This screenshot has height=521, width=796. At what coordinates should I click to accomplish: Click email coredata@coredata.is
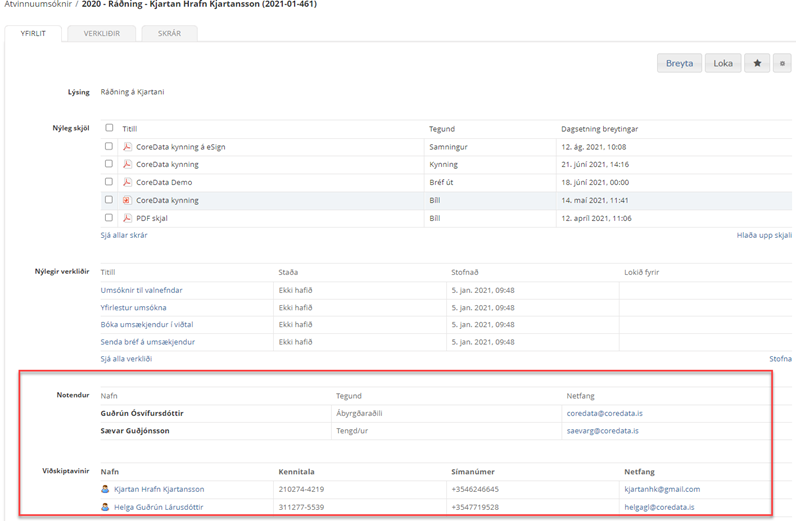(x=603, y=413)
